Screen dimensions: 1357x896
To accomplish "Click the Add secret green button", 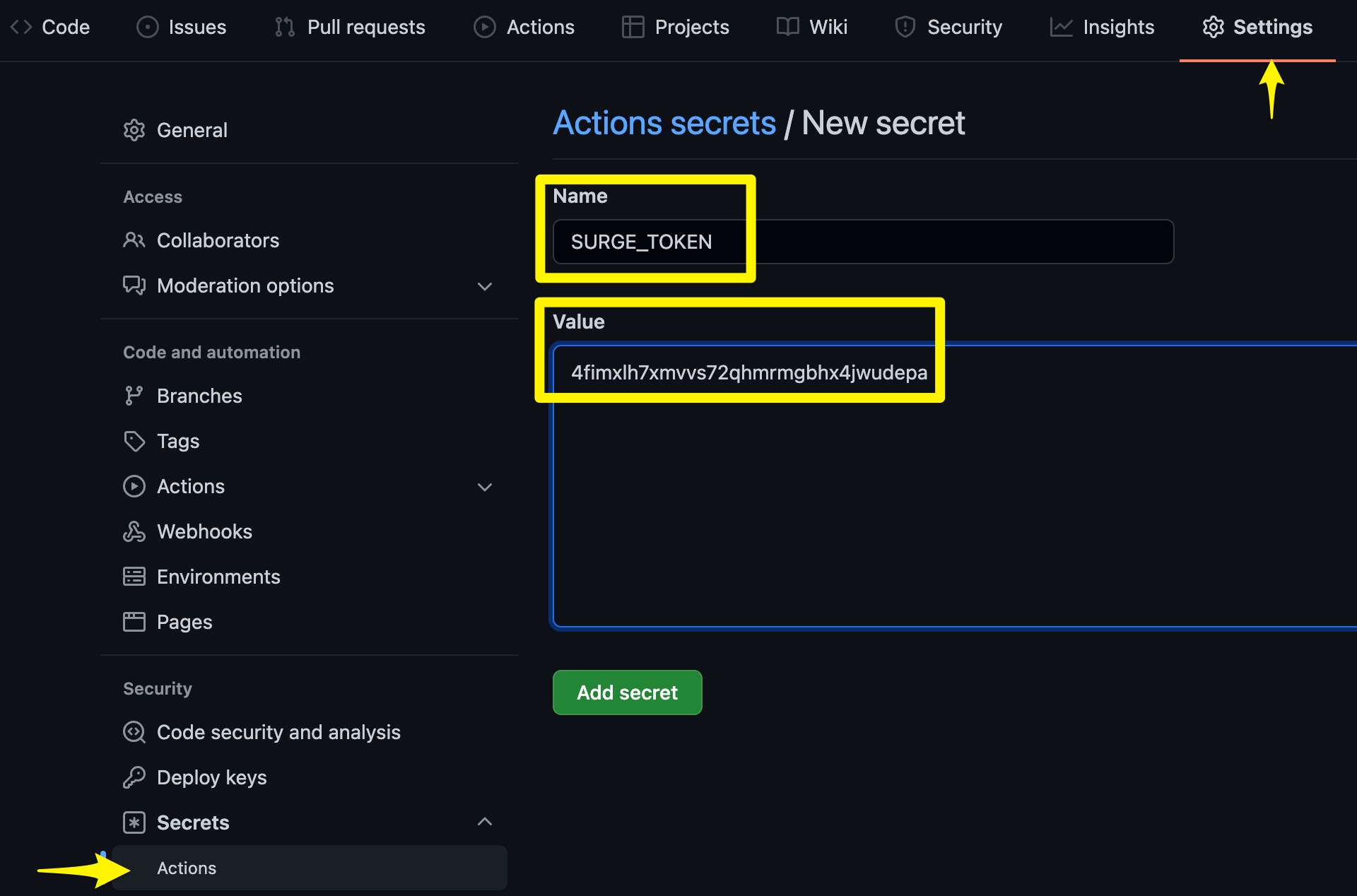I will point(628,691).
